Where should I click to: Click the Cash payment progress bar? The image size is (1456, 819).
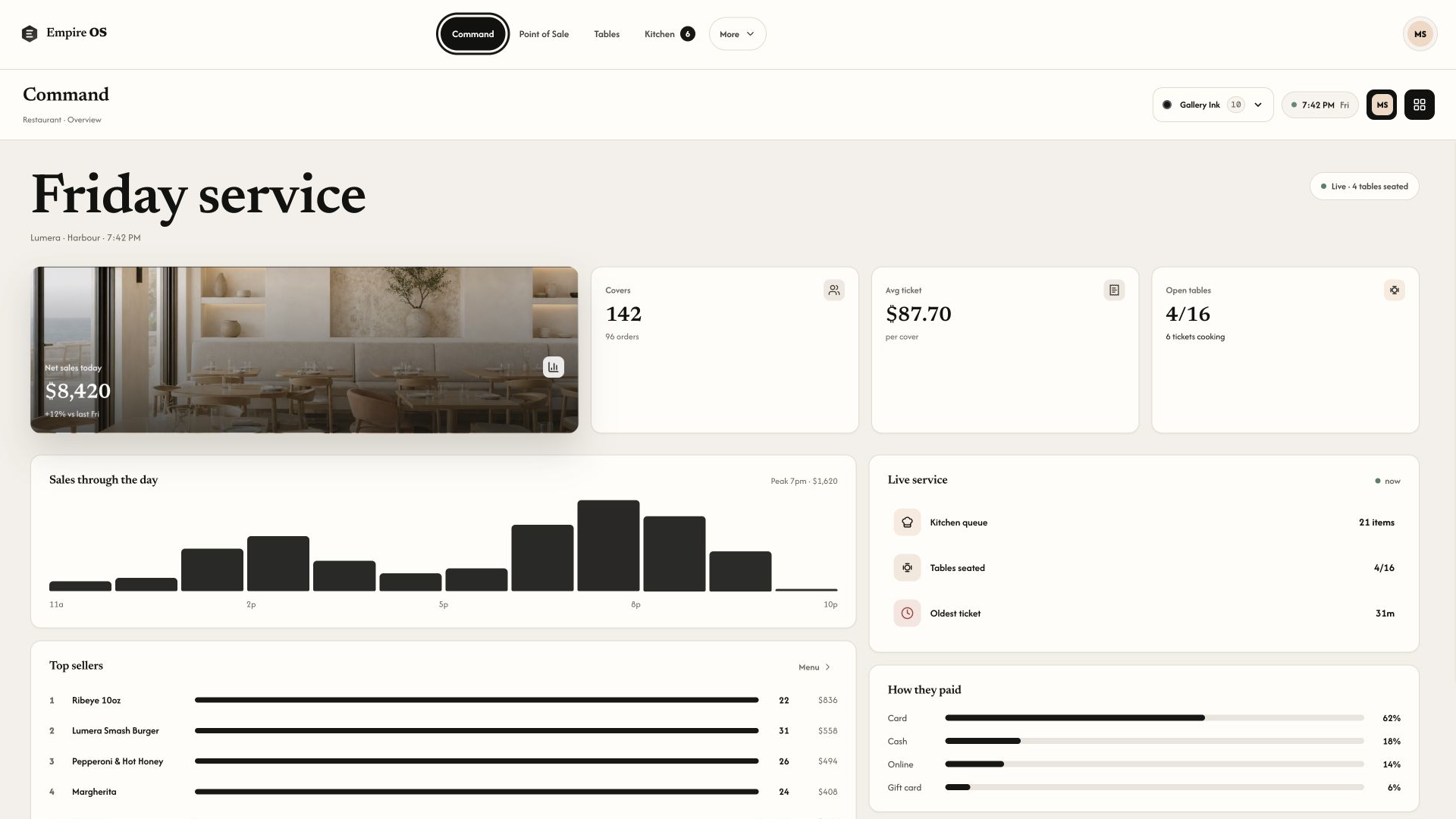tap(1154, 742)
